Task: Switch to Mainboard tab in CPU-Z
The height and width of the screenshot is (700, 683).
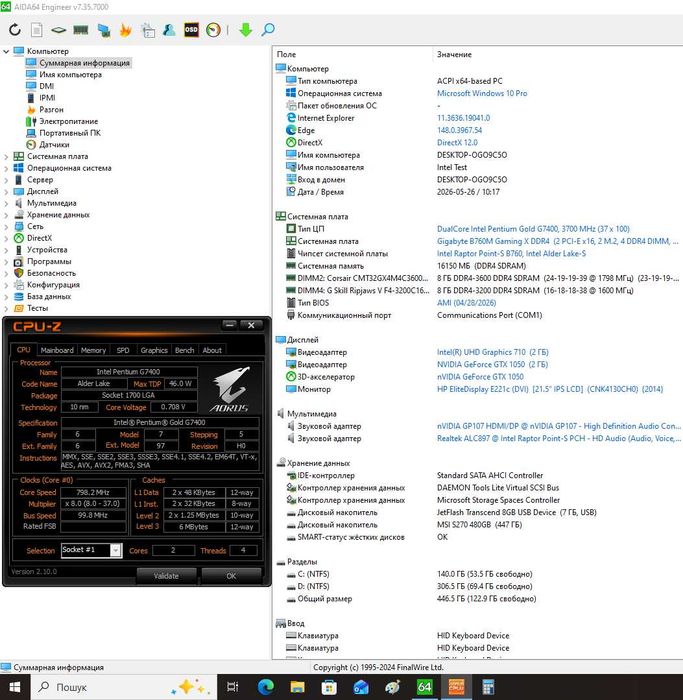Action: pyautogui.click(x=57, y=350)
